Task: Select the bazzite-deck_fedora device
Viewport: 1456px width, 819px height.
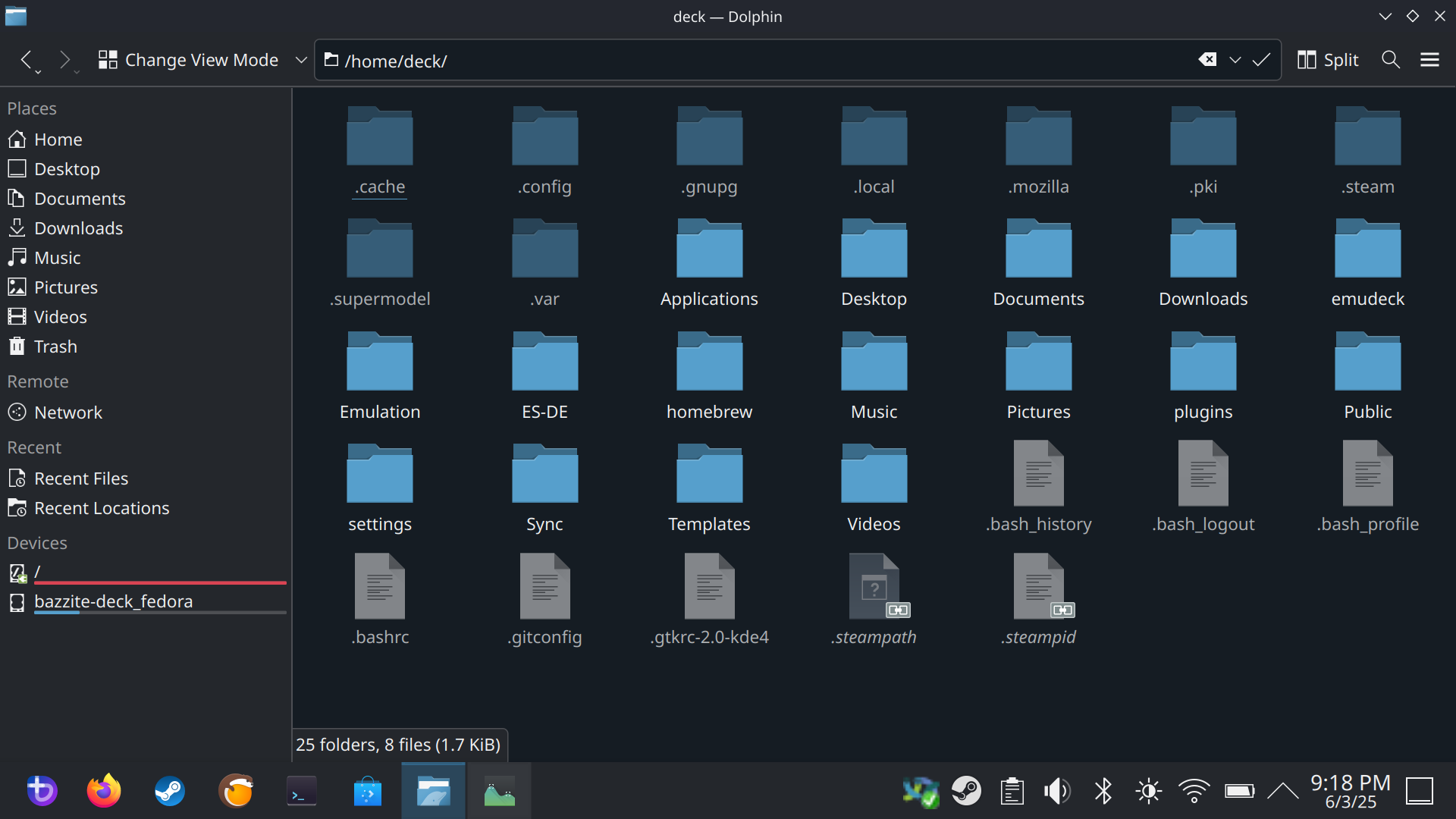Action: 146,603
